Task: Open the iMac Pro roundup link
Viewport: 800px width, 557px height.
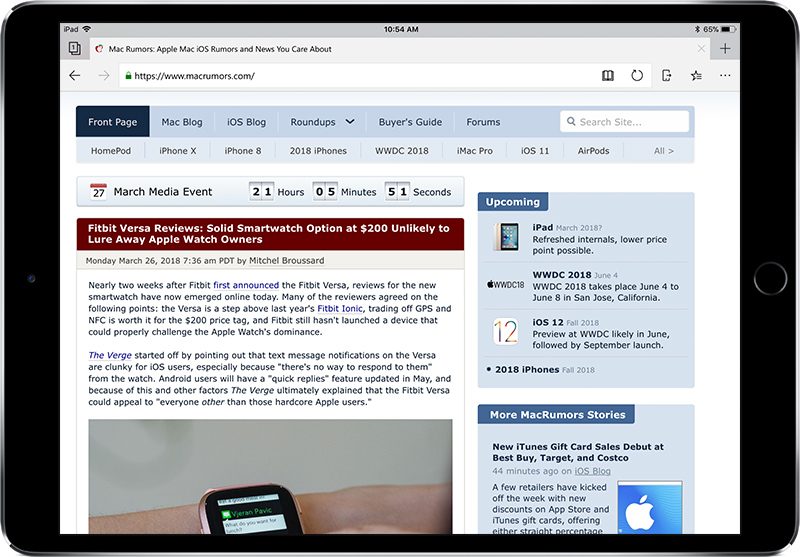Action: tap(474, 151)
